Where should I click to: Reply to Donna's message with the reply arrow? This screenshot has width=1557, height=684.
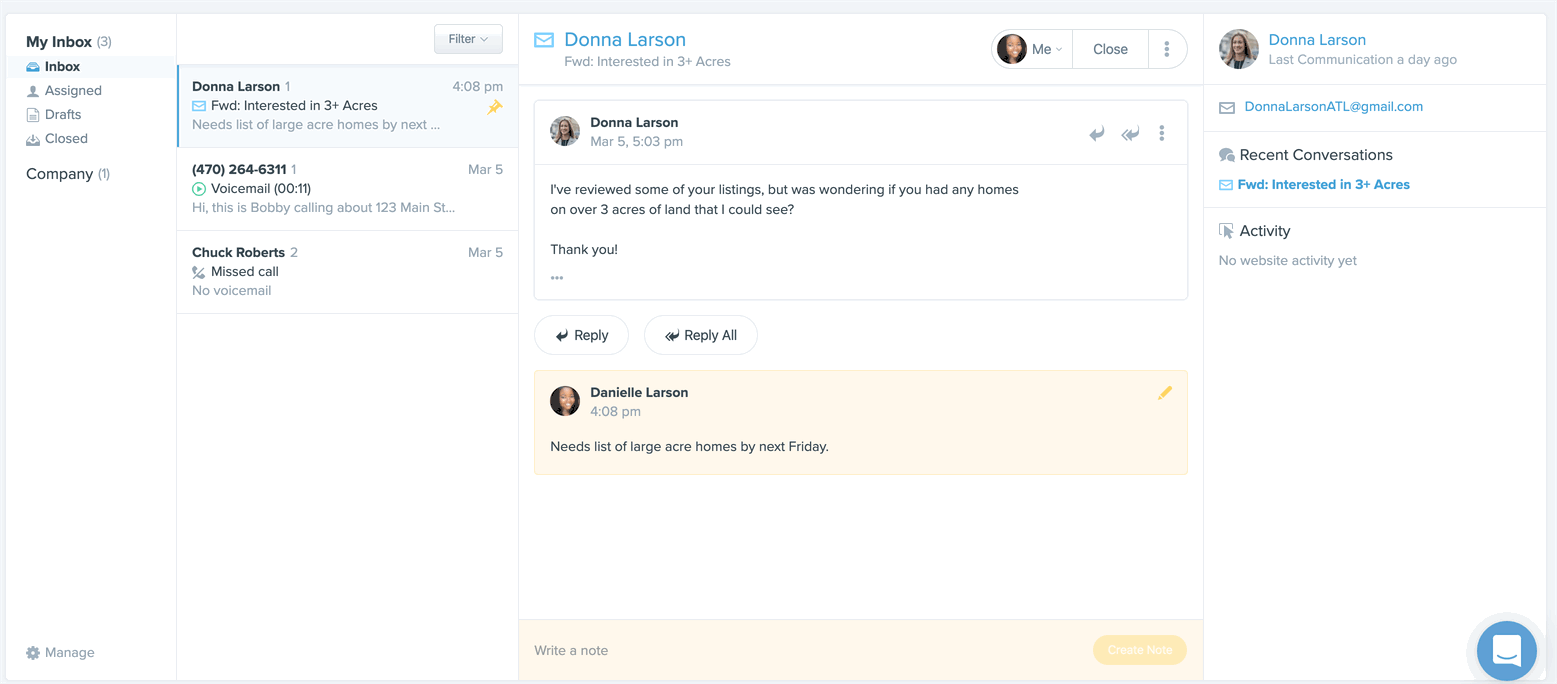coord(1096,132)
